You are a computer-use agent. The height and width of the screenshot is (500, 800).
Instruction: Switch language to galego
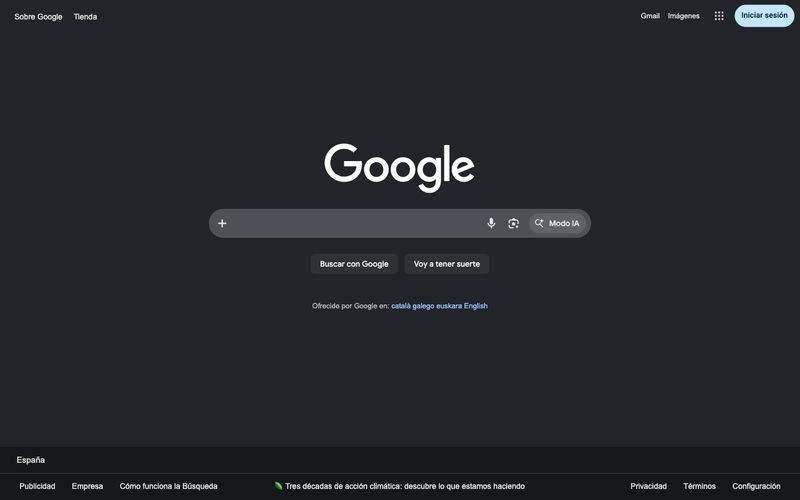click(x=423, y=306)
